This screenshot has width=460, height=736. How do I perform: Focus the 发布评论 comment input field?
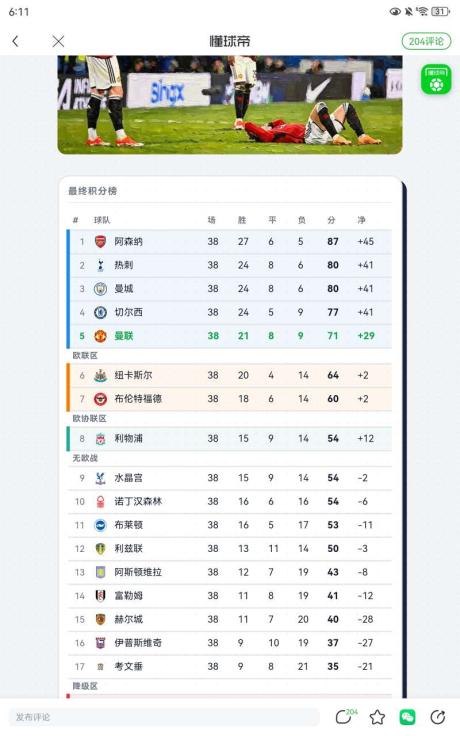[x=164, y=717]
